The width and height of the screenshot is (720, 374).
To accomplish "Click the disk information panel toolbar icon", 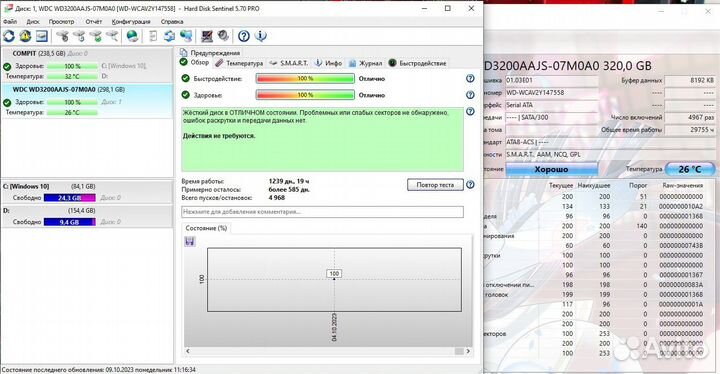I will [42, 36].
